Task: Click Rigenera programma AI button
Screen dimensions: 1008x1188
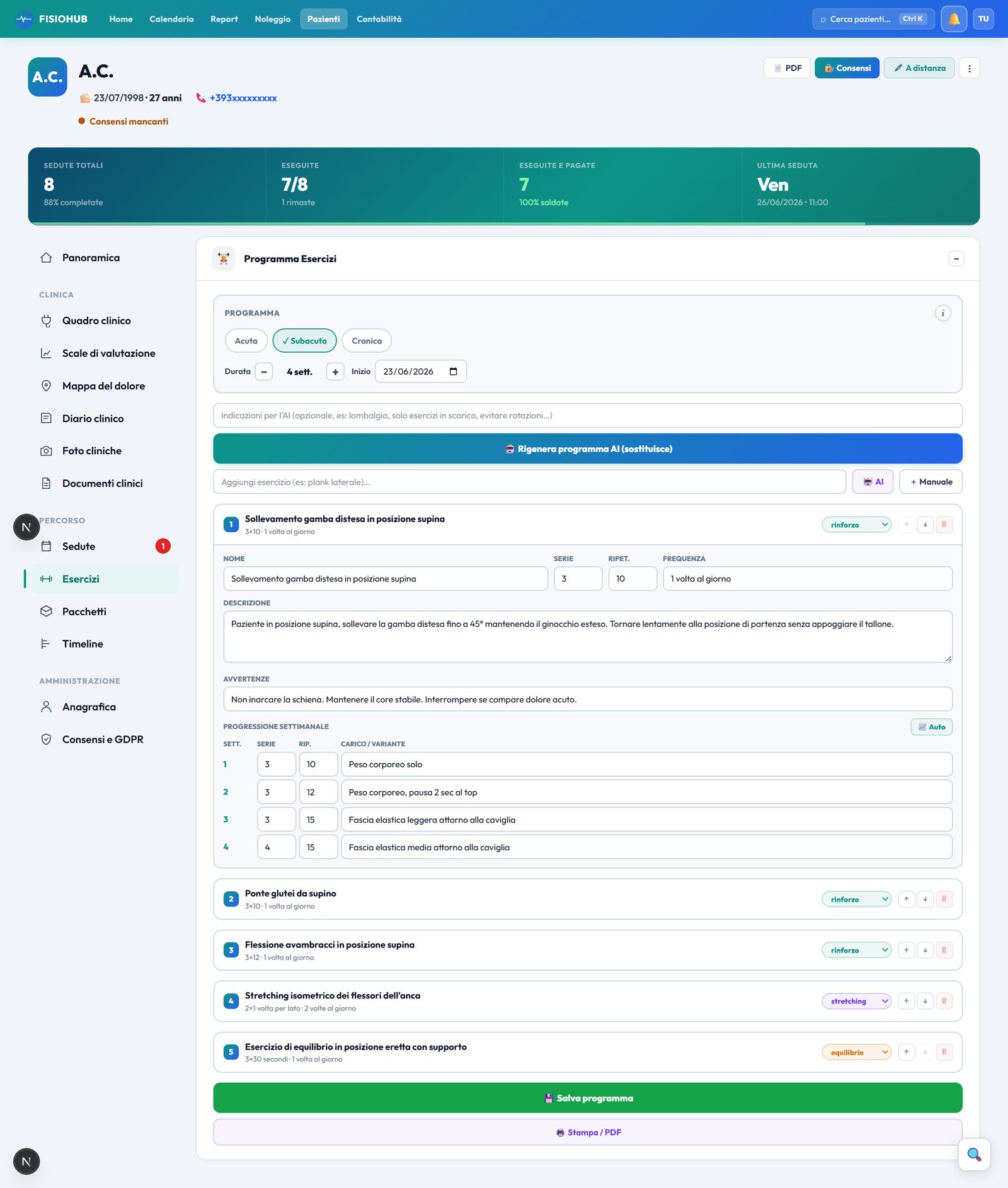Action: point(587,449)
